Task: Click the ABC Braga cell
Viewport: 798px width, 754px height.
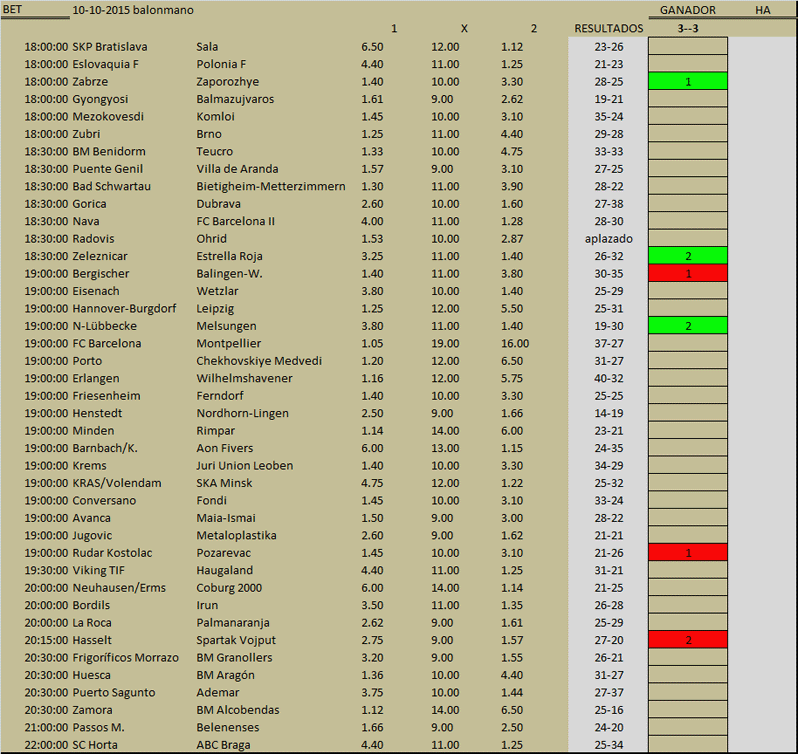Action: click(223, 745)
